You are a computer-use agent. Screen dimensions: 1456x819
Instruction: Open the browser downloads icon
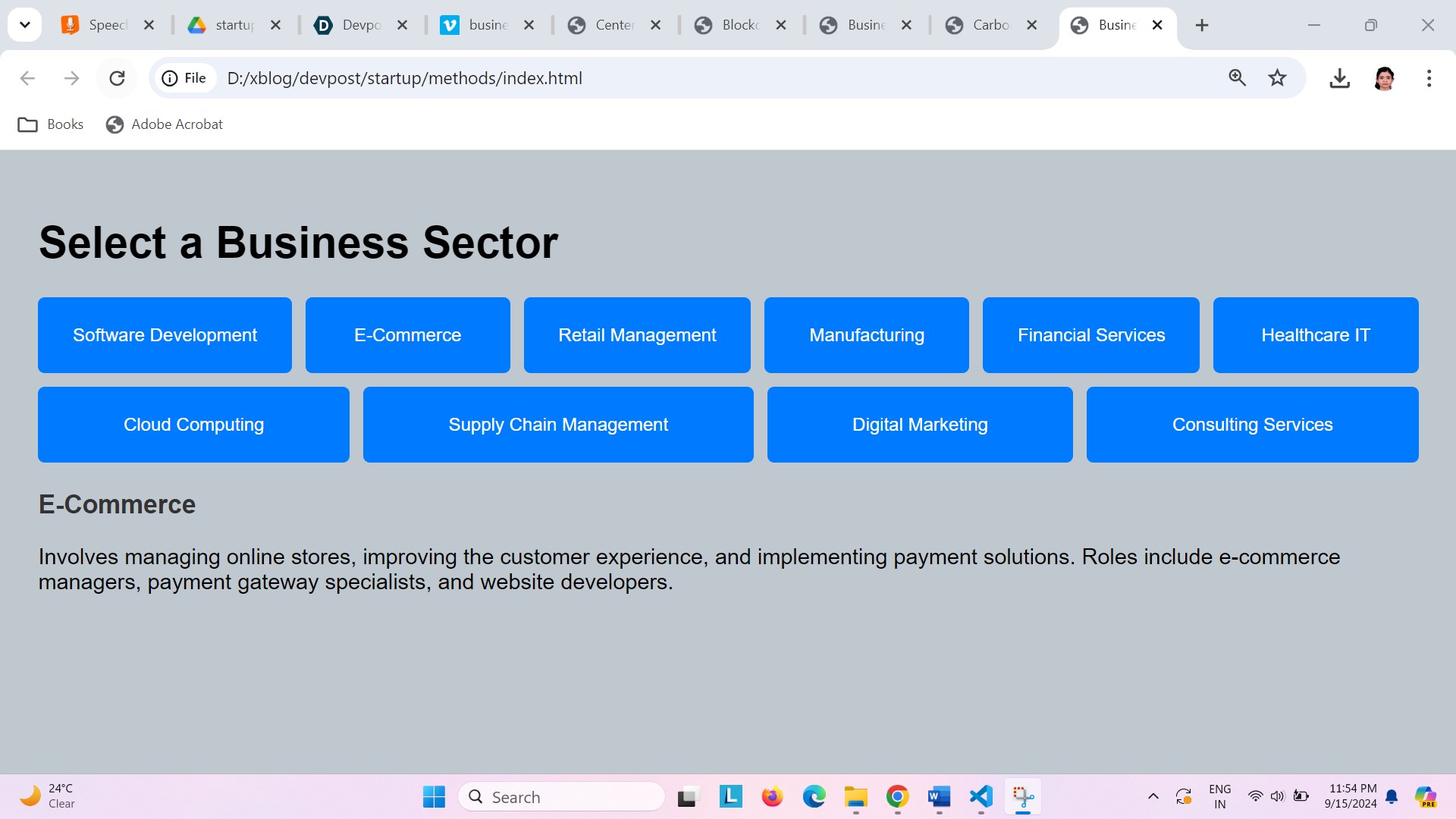pyautogui.click(x=1339, y=78)
